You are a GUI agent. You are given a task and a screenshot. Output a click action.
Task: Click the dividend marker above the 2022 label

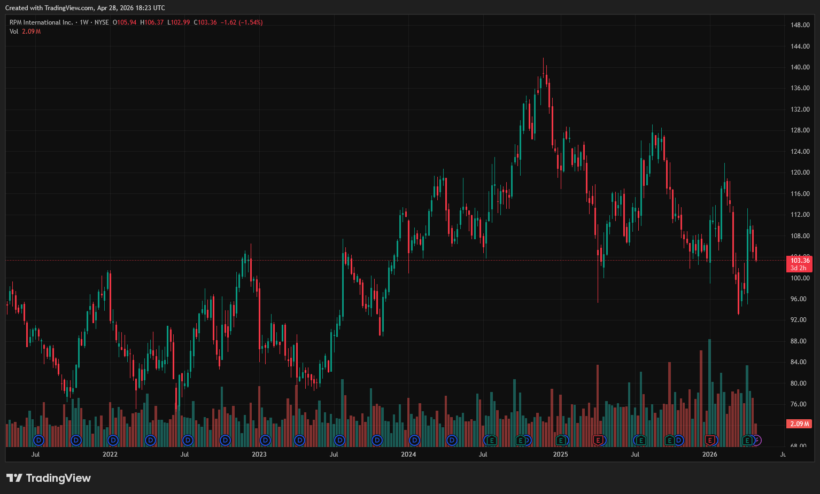(x=113, y=441)
